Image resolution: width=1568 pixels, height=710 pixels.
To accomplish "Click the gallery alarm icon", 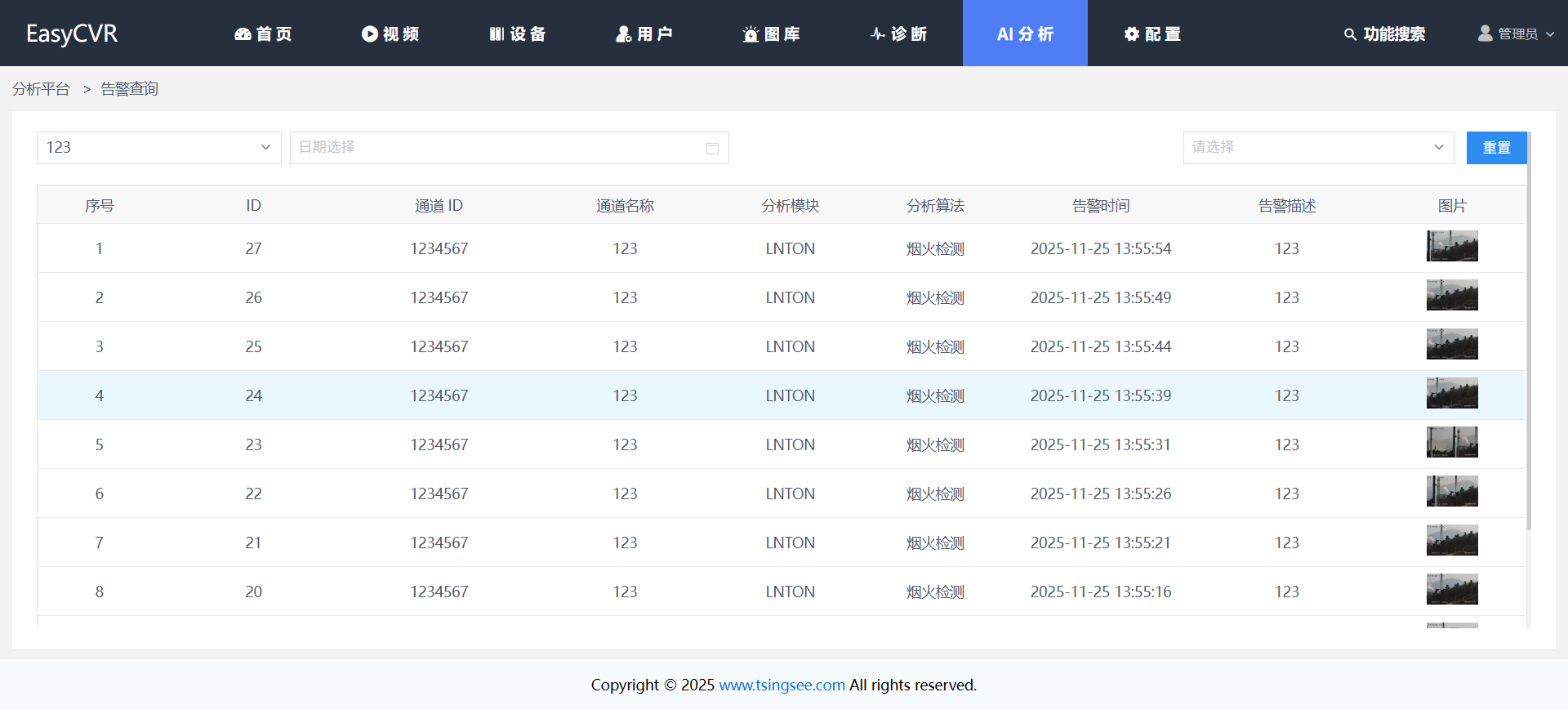I will tap(751, 34).
